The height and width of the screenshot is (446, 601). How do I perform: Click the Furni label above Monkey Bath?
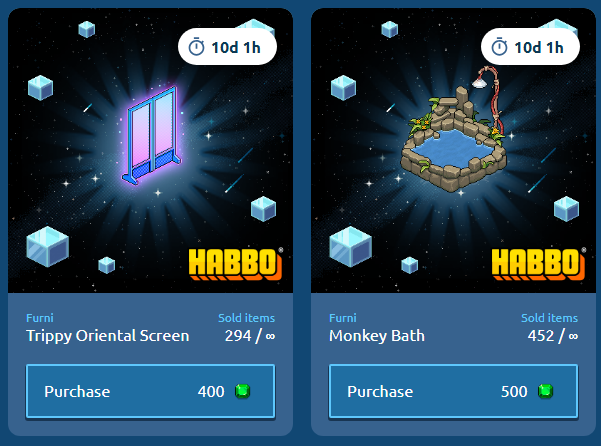point(343,318)
